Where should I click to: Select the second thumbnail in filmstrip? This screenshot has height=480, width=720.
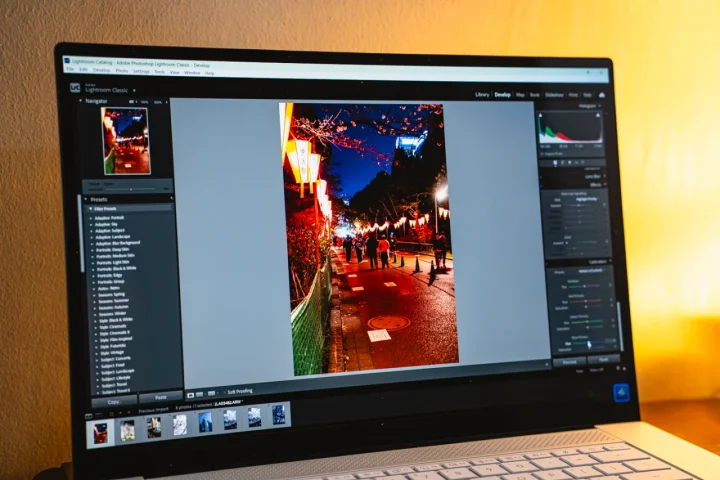tap(127, 430)
